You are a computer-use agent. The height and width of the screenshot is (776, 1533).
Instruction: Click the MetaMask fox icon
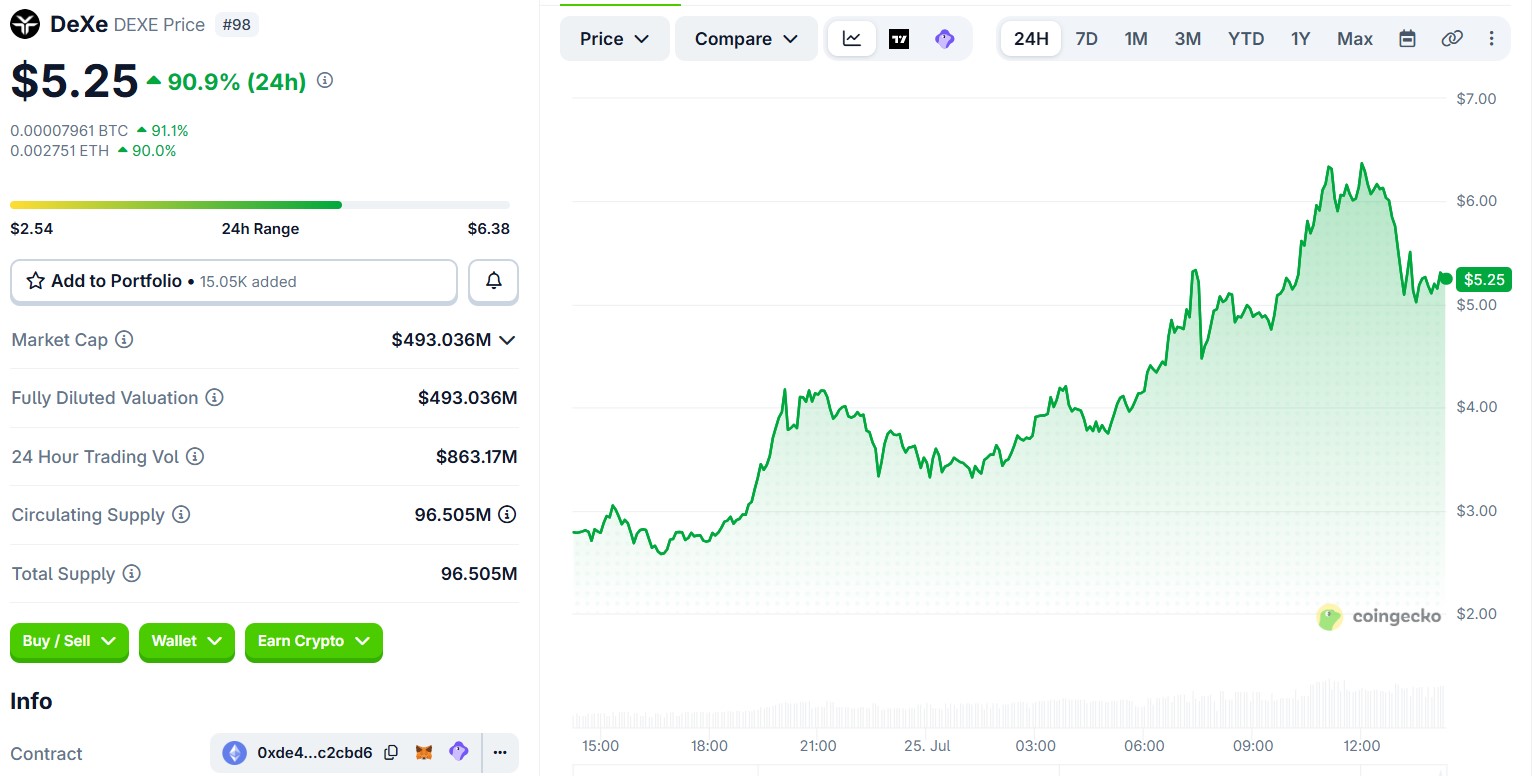click(x=424, y=752)
